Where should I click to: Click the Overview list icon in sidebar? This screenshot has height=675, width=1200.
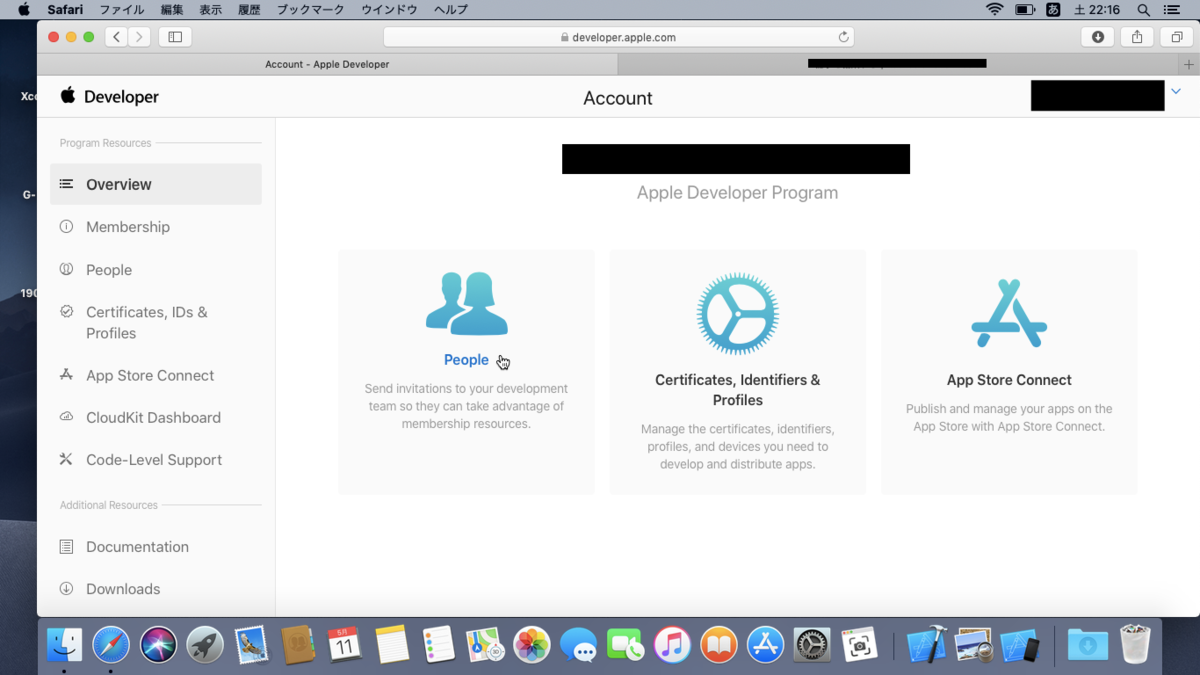(x=66, y=184)
